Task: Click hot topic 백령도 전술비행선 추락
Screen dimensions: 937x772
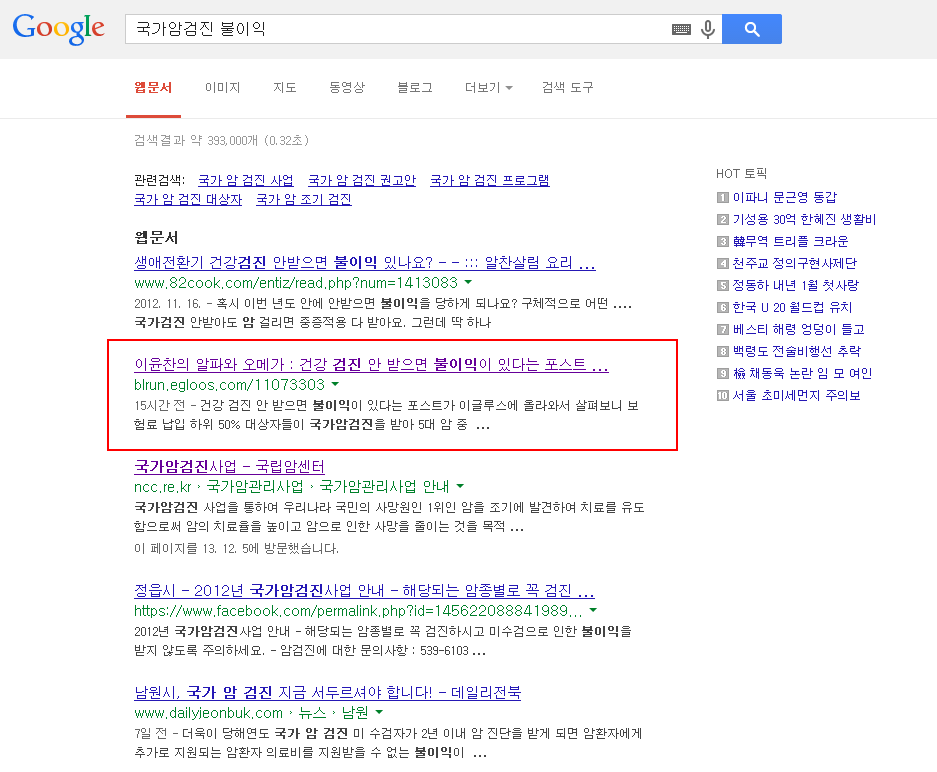Action: coord(797,351)
